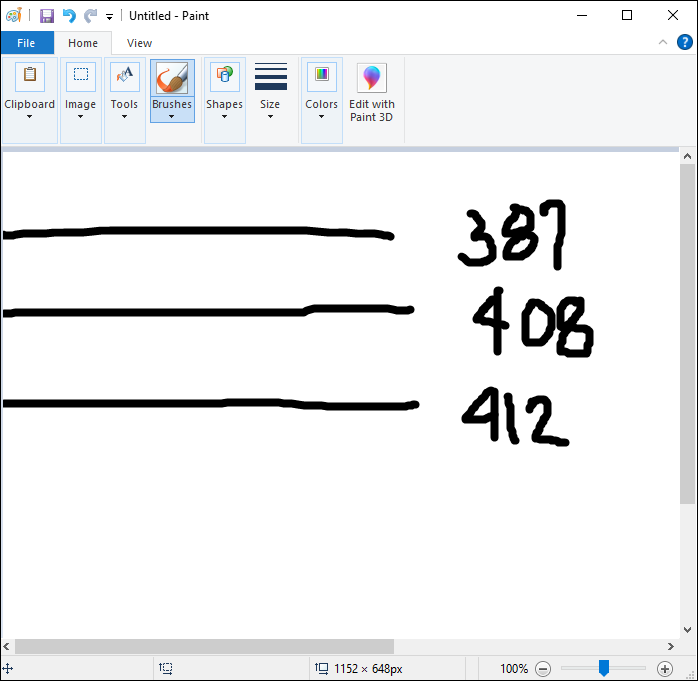
Task: Open Edit with Paint 3D
Action: (372, 93)
